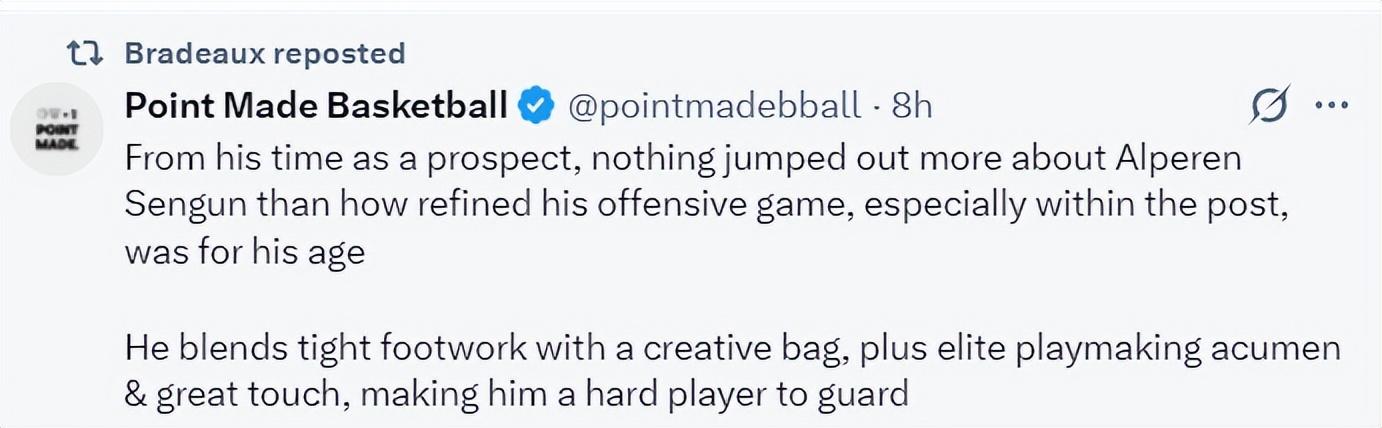The image size is (1382, 428).
Task: Click the line "was for his age"
Action: coord(244,251)
